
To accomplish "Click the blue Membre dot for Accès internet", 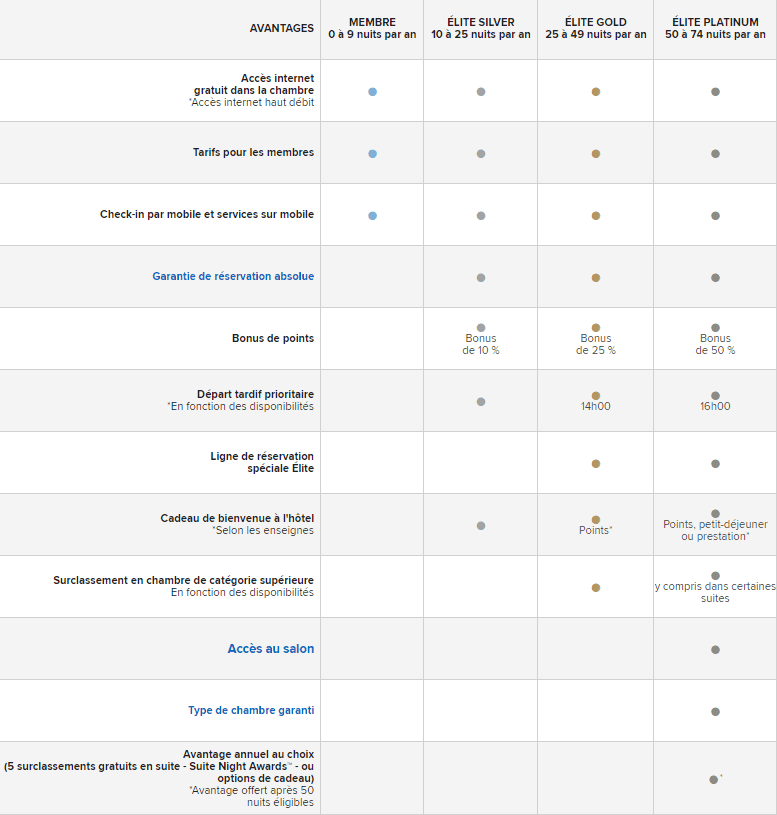I will [x=372, y=92].
